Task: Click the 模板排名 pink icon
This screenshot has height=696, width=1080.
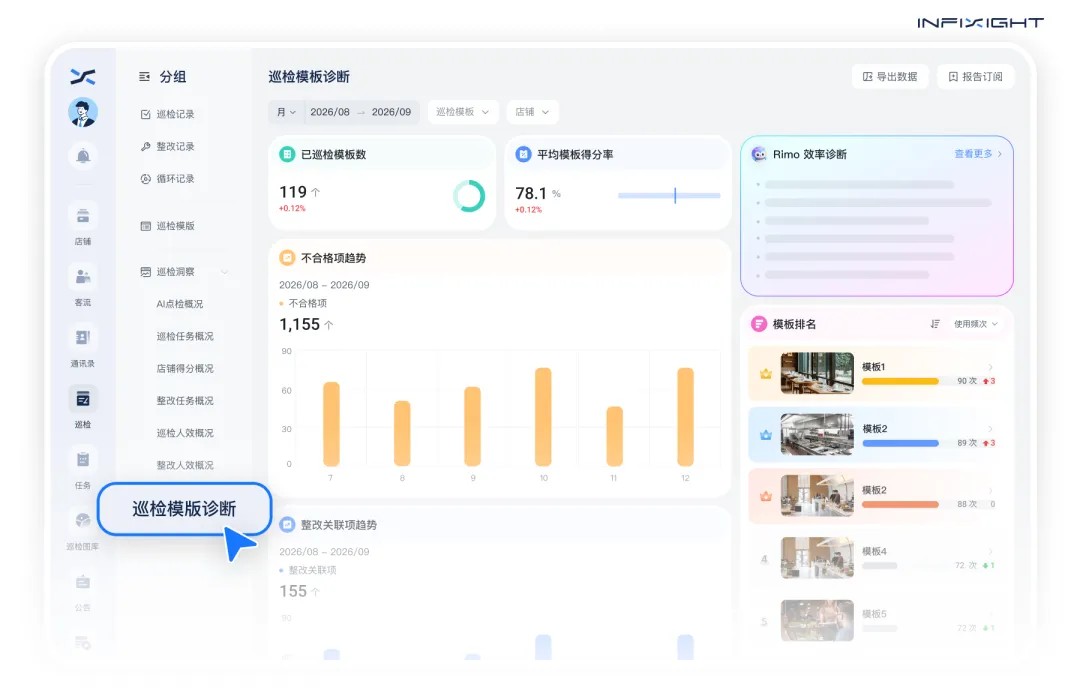Action: coord(759,324)
